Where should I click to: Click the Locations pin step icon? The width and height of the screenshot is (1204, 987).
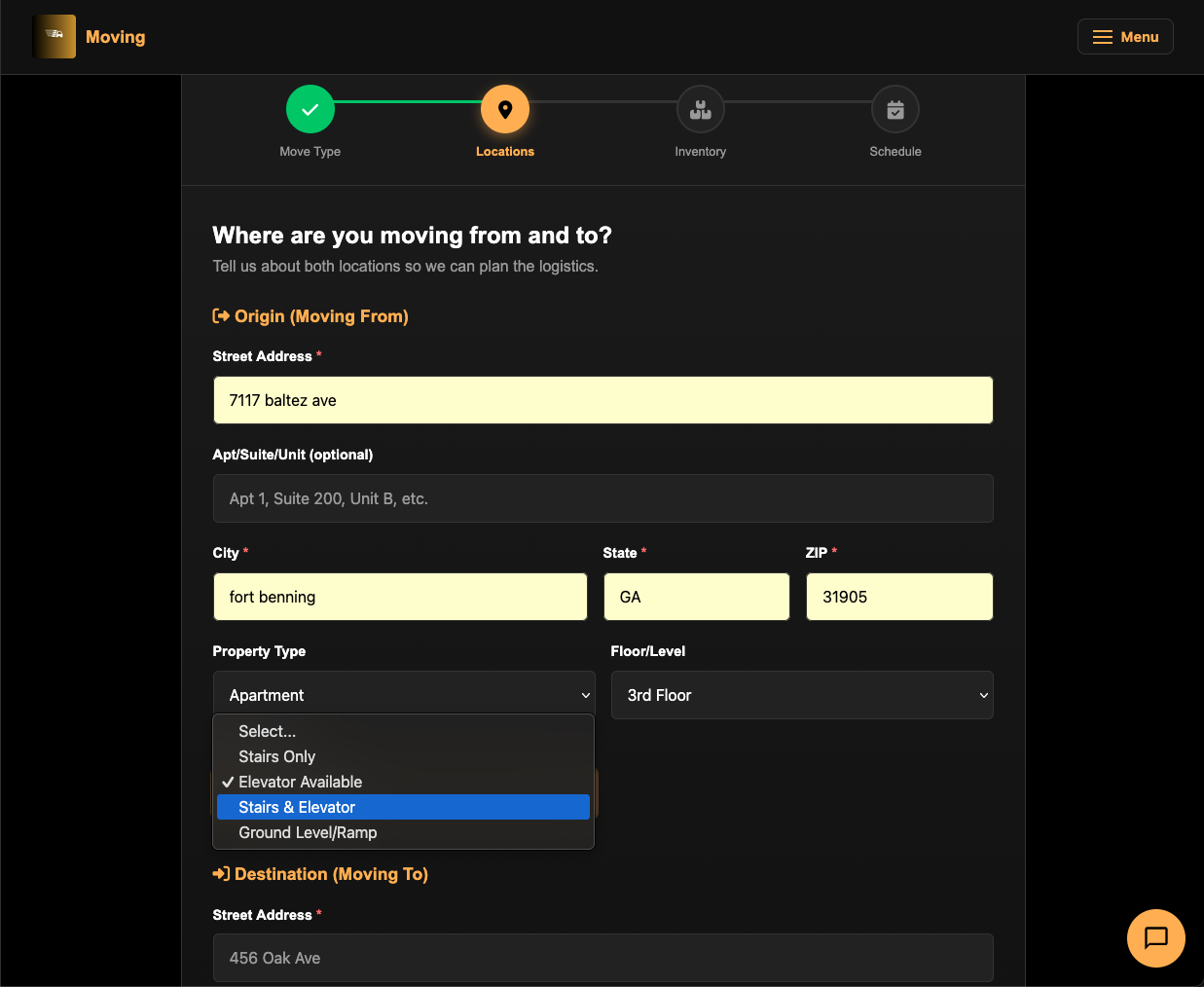(504, 110)
